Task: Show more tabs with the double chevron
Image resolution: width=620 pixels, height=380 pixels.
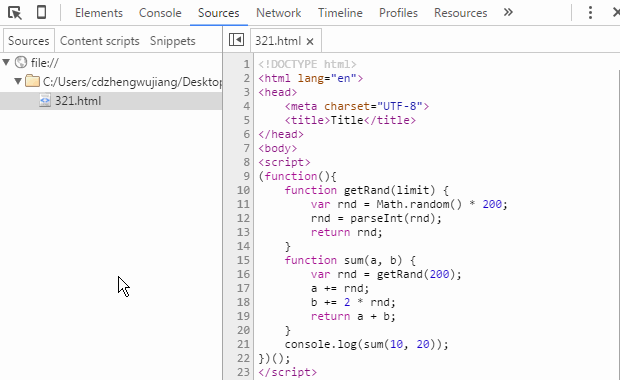Action: [508, 12]
